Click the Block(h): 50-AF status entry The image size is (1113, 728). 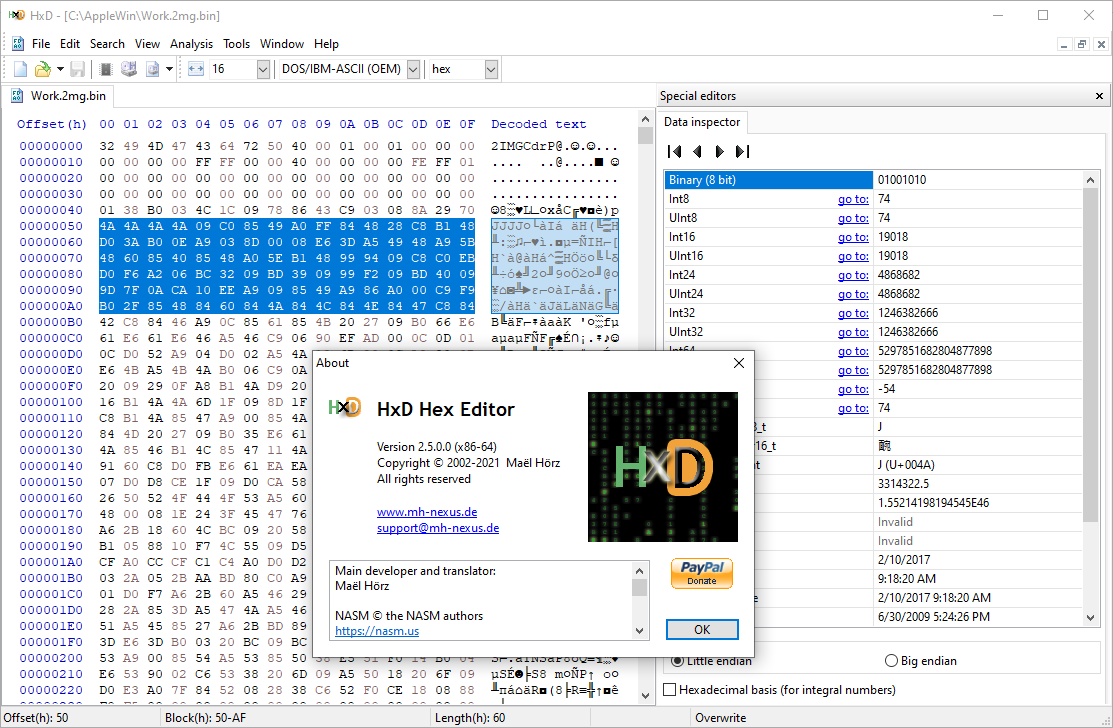(205, 717)
